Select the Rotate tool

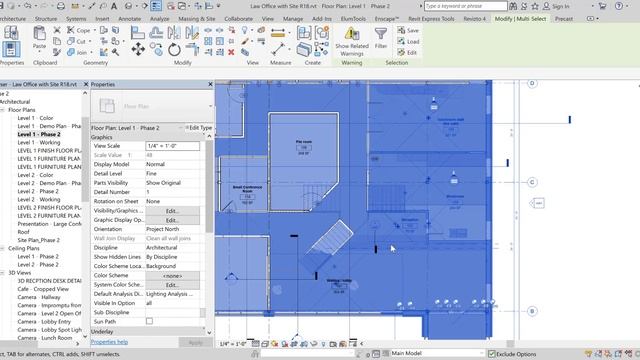(174, 50)
